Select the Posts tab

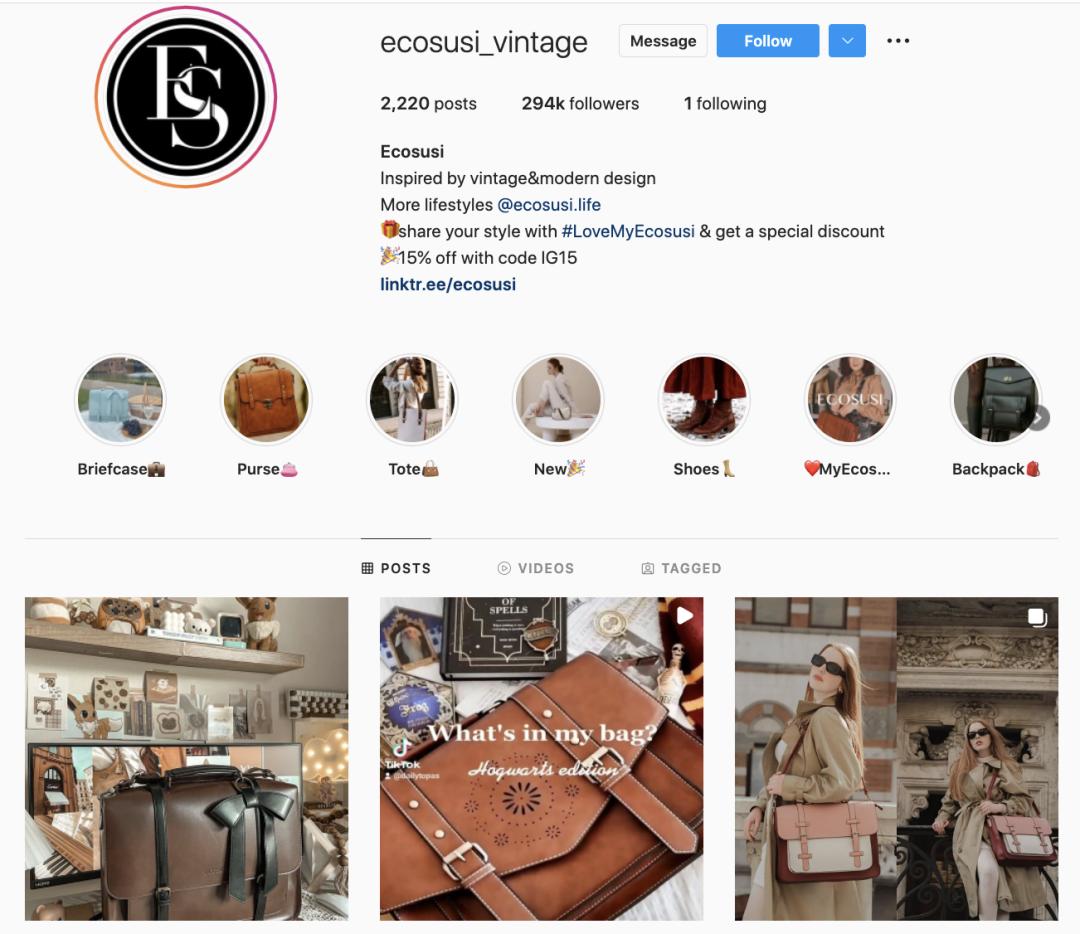tap(396, 568)
